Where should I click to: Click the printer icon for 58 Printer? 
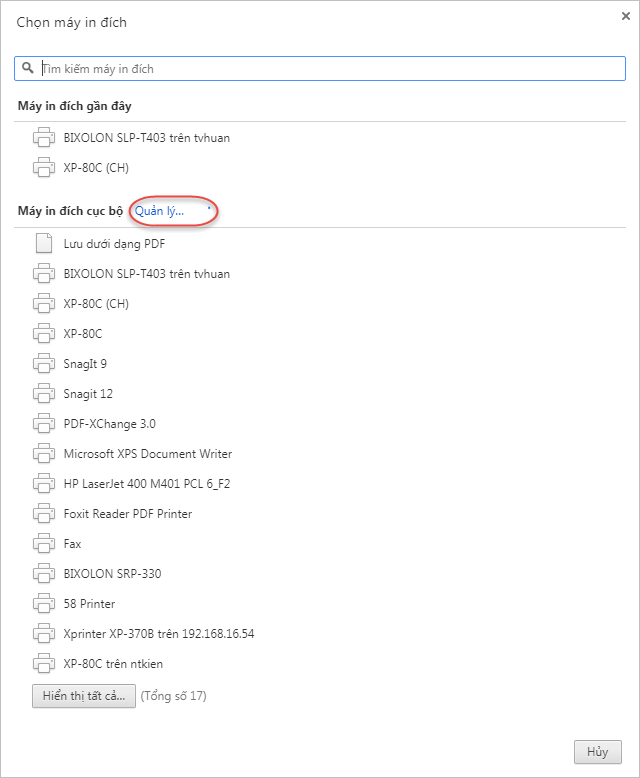coord(44,603)
